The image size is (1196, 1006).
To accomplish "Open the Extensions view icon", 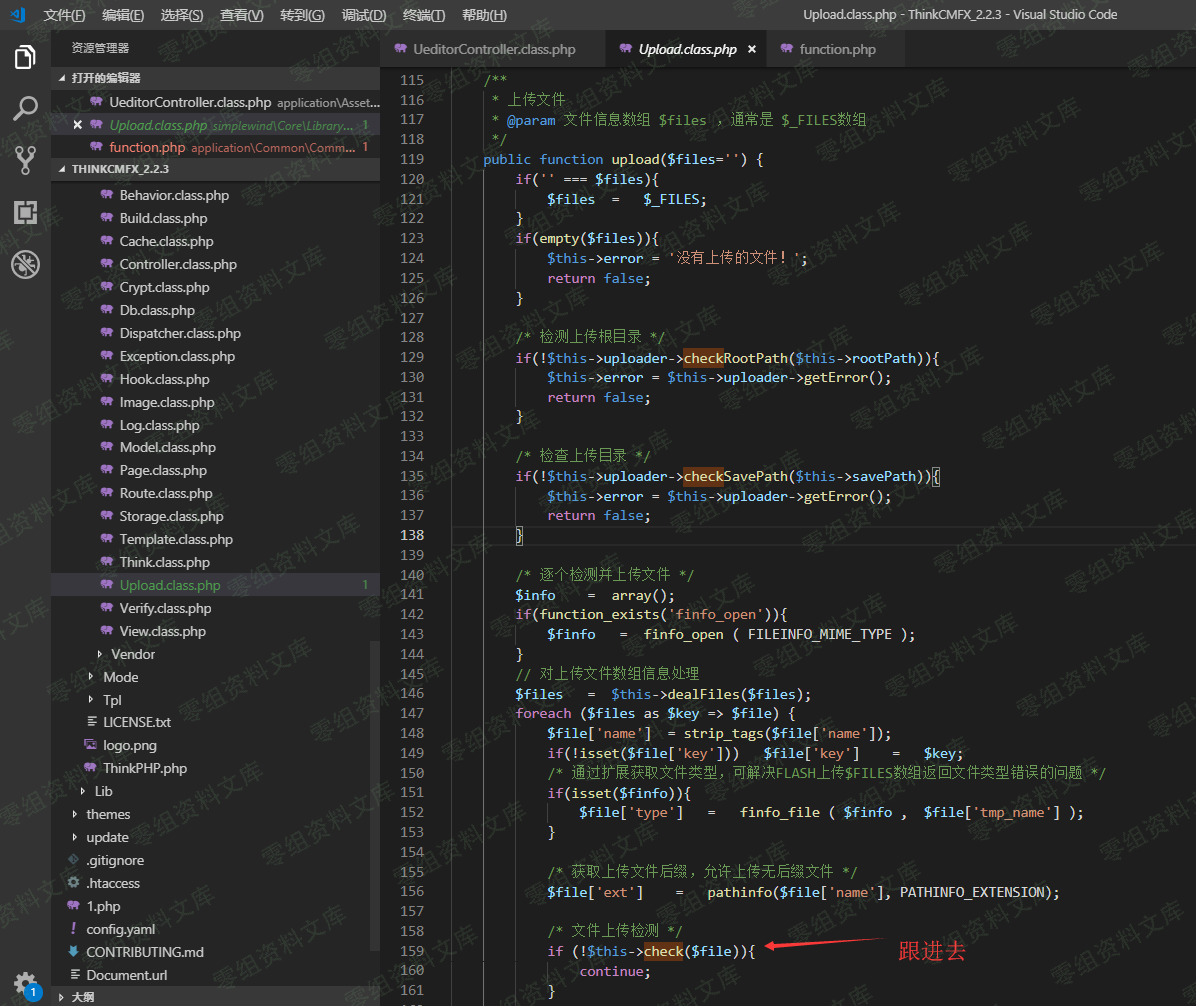I will point(25,212).
